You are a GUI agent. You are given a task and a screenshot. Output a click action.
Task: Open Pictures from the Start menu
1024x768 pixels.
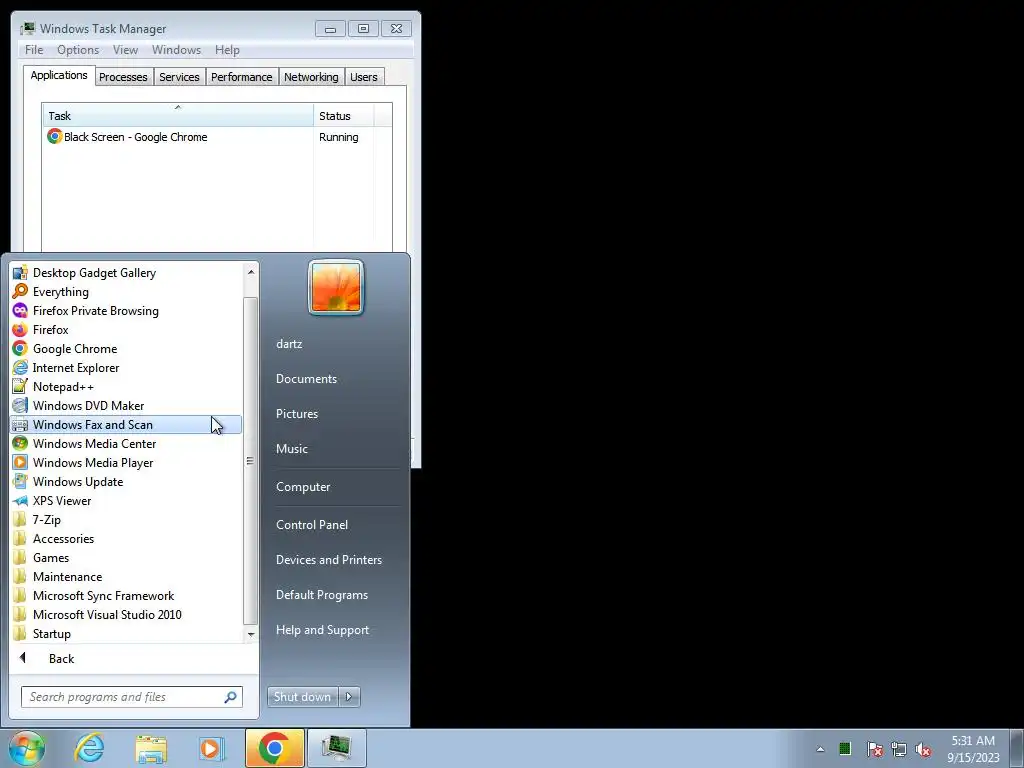point(296,413)
